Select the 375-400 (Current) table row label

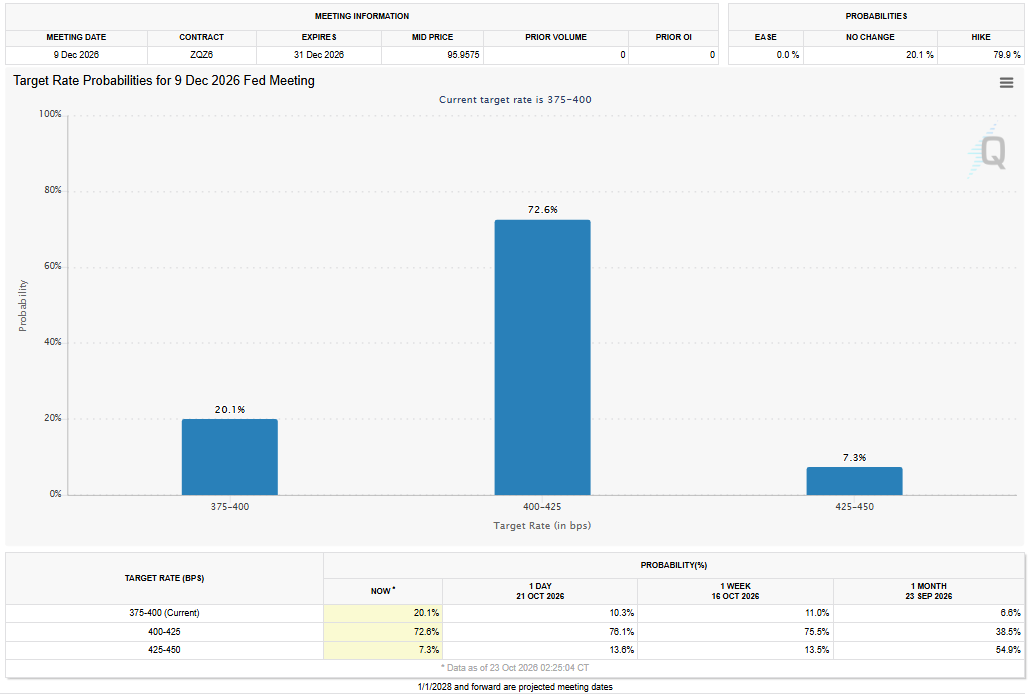(164, 613)
